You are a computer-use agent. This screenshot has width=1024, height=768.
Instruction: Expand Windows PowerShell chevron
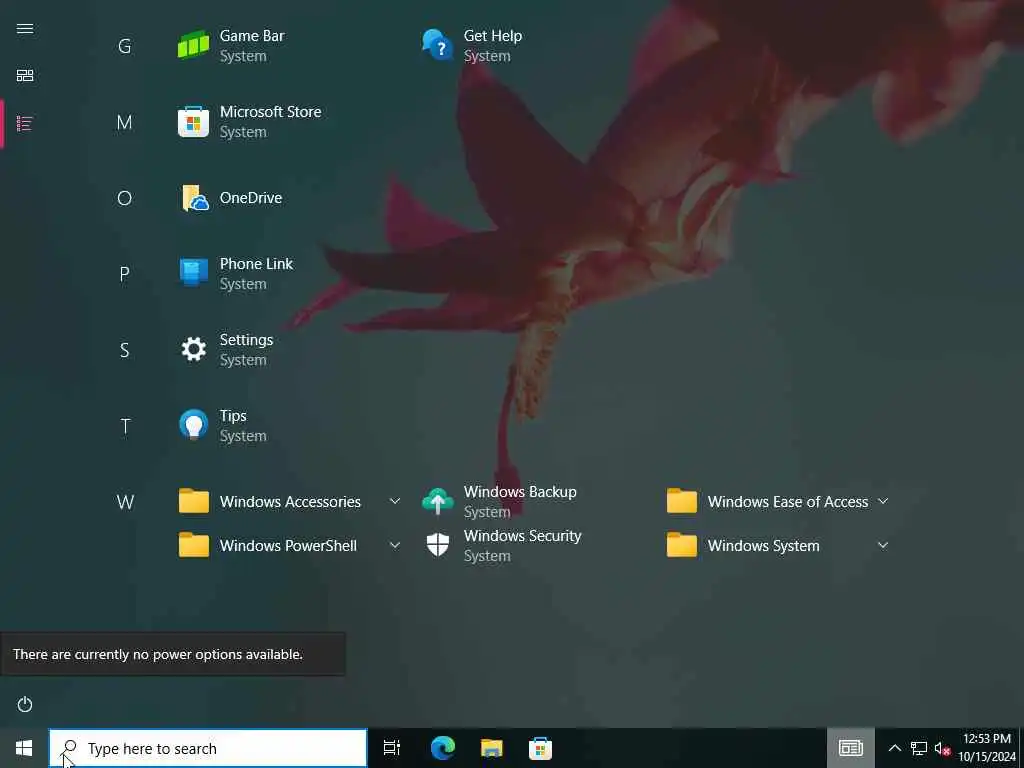click(395, 545)
